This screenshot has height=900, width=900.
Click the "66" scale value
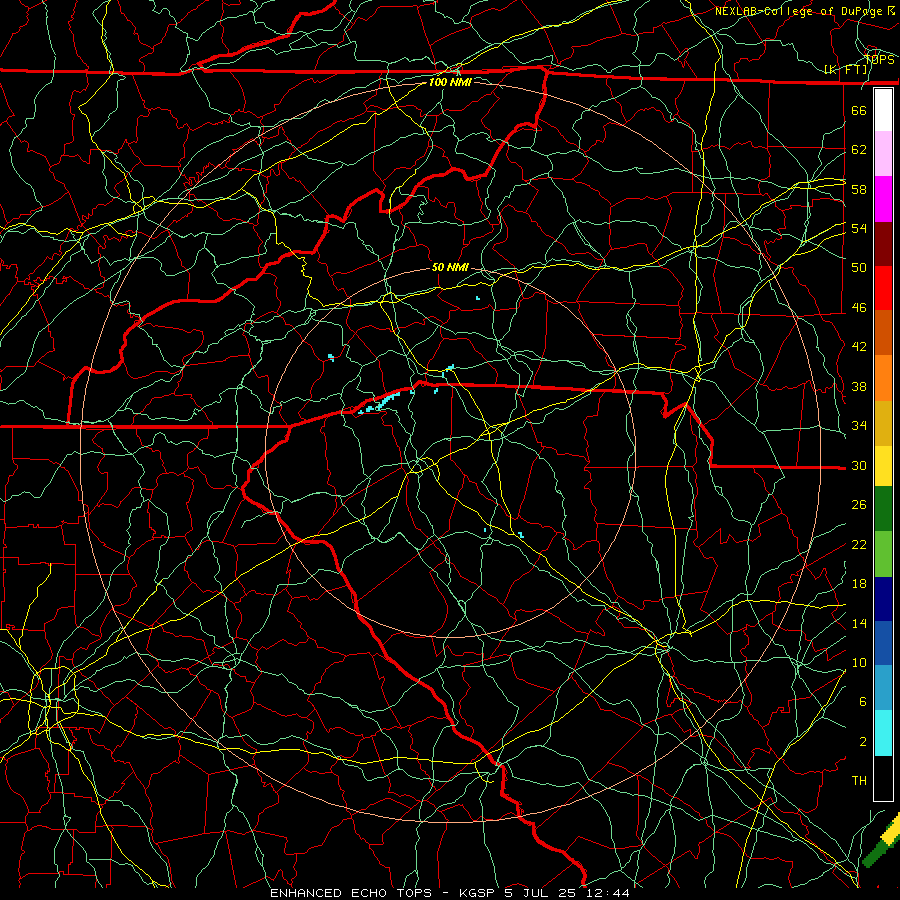point(859,110)
